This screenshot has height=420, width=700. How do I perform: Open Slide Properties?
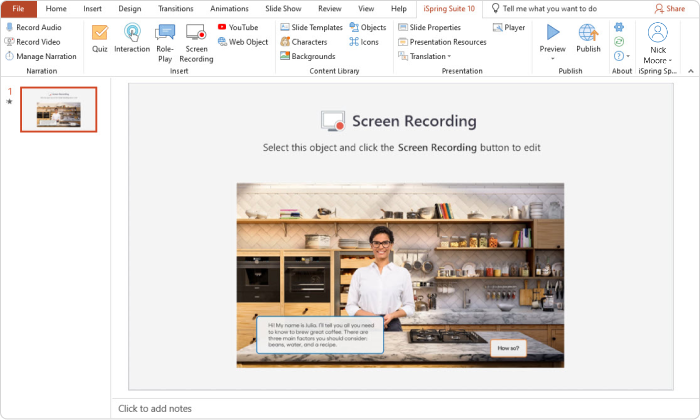tap(429, 27)
